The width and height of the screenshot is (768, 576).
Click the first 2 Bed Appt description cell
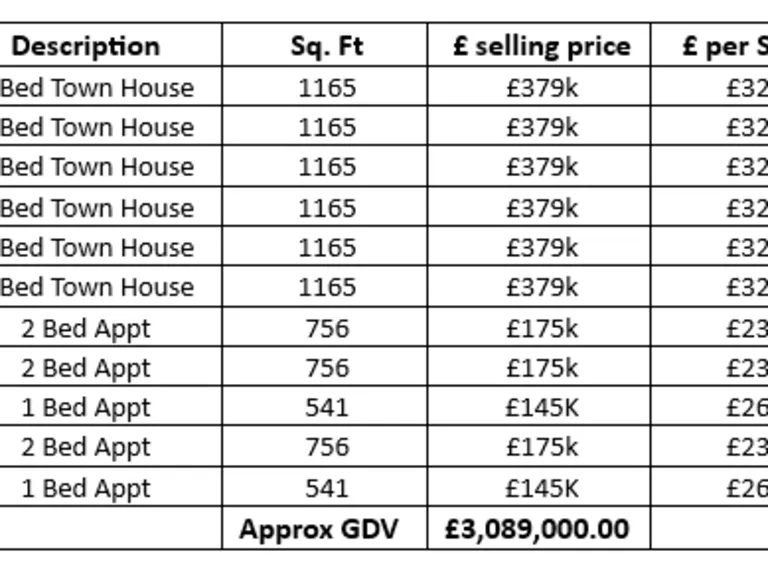click(86, 329)
